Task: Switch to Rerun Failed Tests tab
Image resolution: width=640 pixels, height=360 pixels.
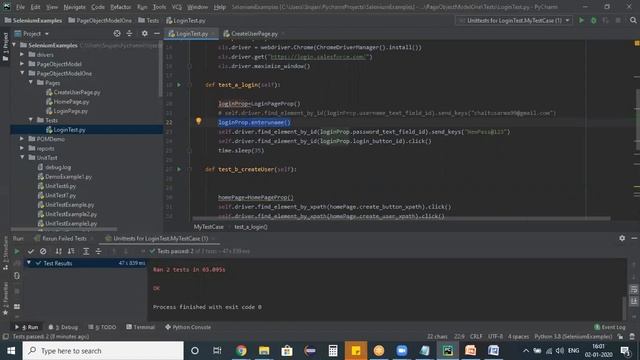Action: click(64, 238)
